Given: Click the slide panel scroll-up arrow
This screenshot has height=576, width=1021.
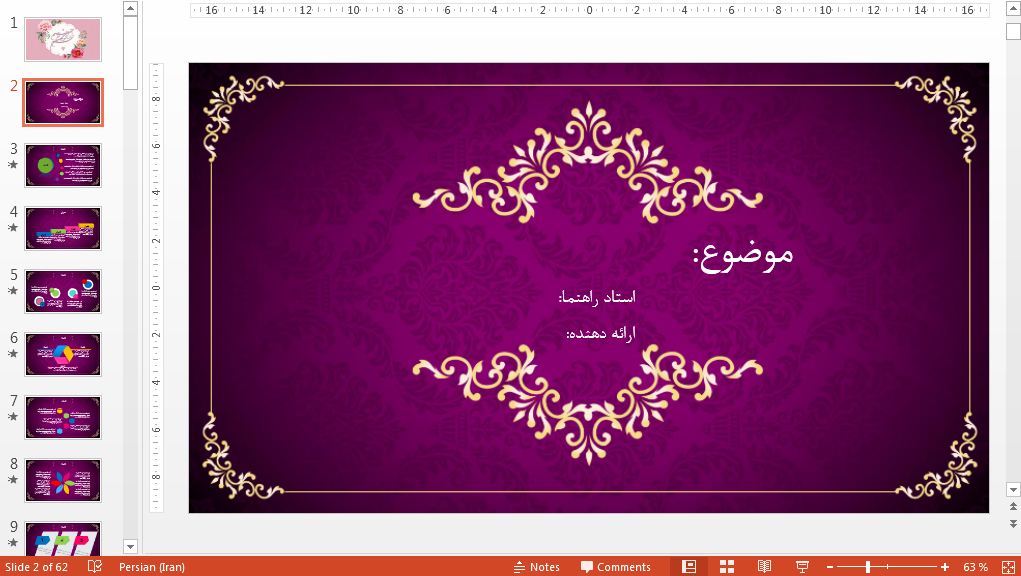Looking at the screenshot, I should 130,9.
